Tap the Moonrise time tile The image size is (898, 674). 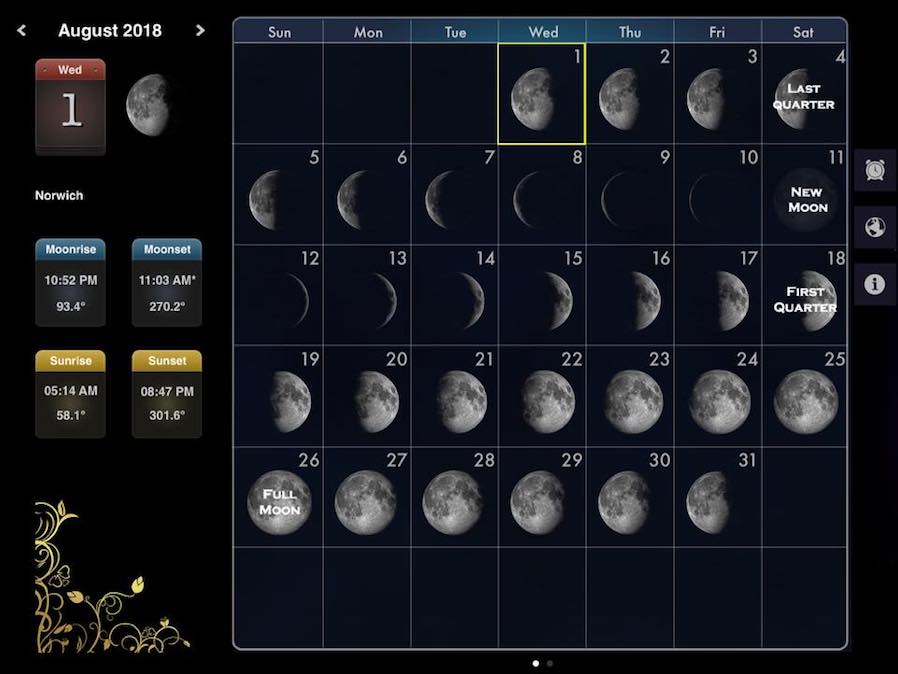click(x=70, y=282)
